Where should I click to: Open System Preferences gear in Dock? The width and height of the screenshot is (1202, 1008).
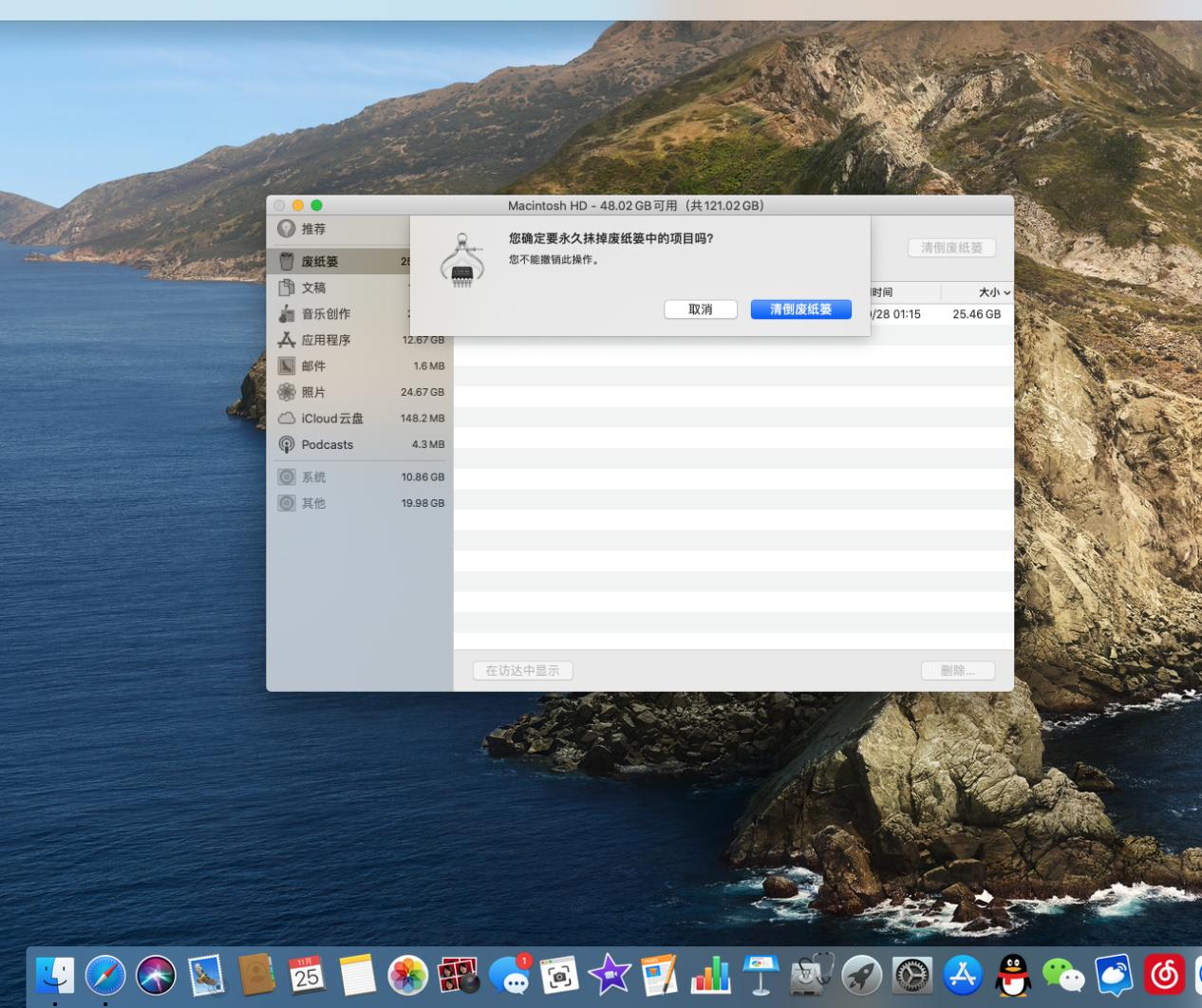[x=912, y=975]
